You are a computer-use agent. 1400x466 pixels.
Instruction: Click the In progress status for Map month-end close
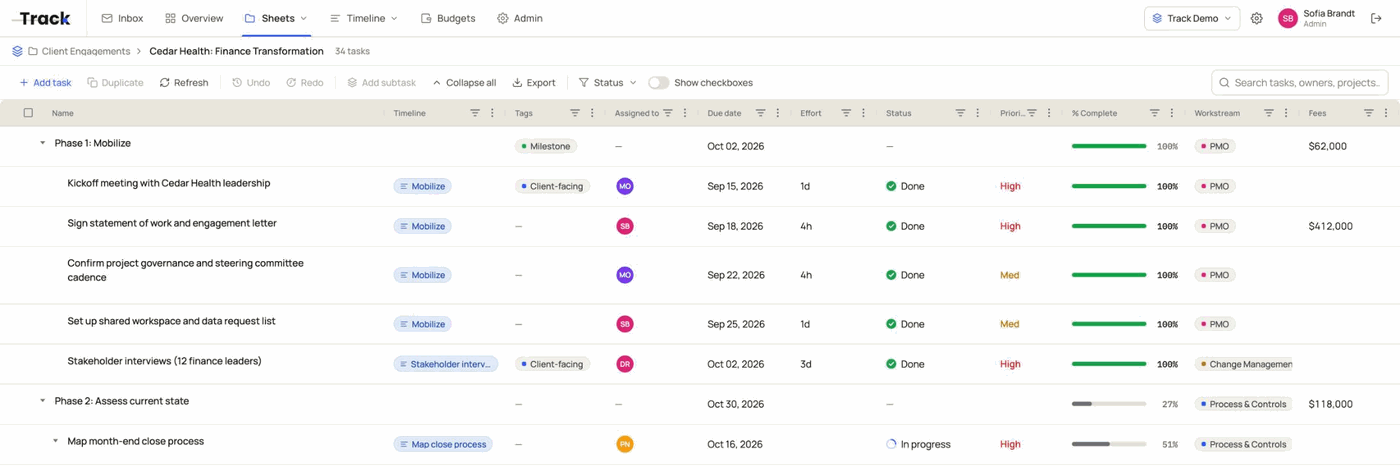(x=918, y=444)
